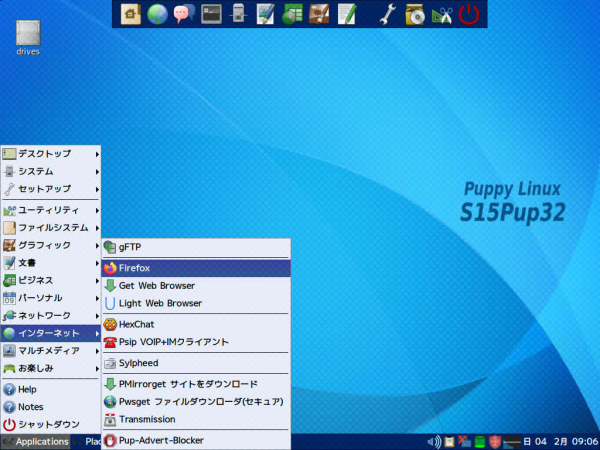Click the green storage tray icon
Viewport: 600px width, 450px height.
pyautogui.click(x=479, y=442)
